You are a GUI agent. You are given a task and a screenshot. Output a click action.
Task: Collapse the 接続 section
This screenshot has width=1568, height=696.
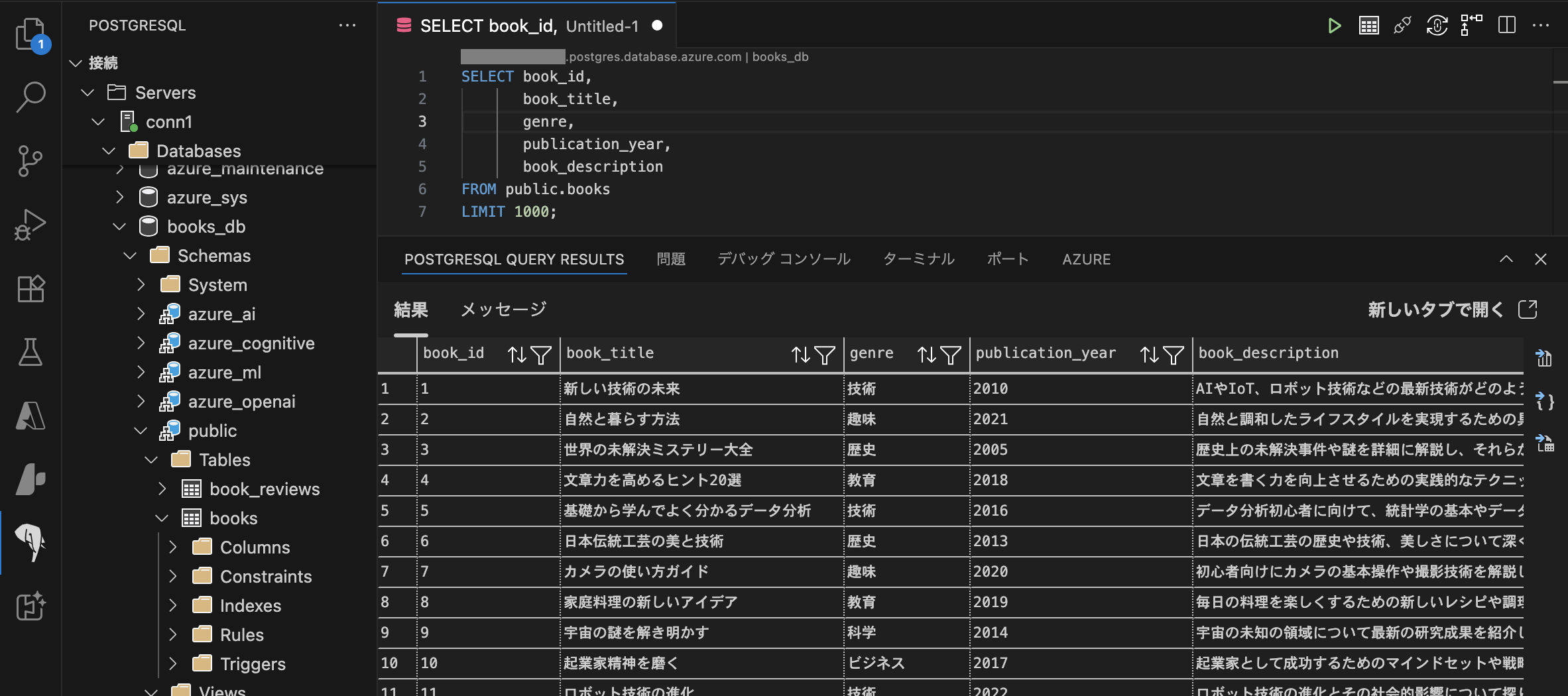76,63
